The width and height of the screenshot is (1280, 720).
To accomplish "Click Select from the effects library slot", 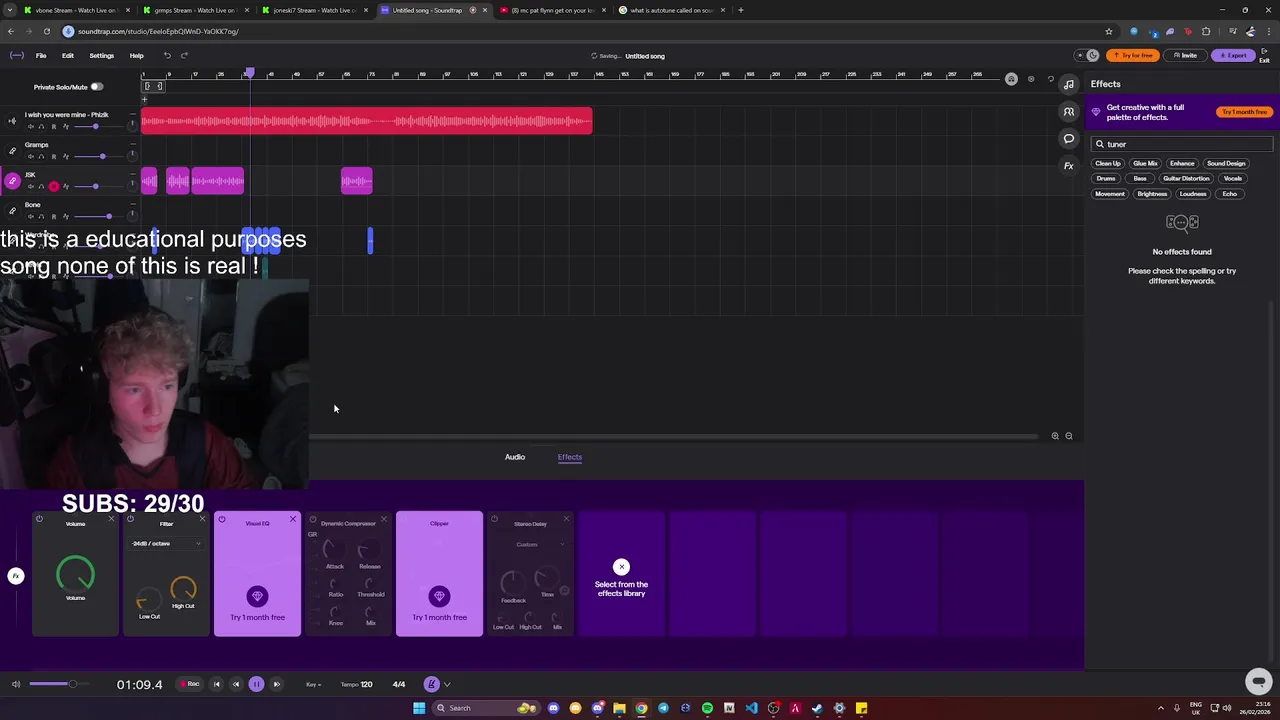I will tap(621, 574).
